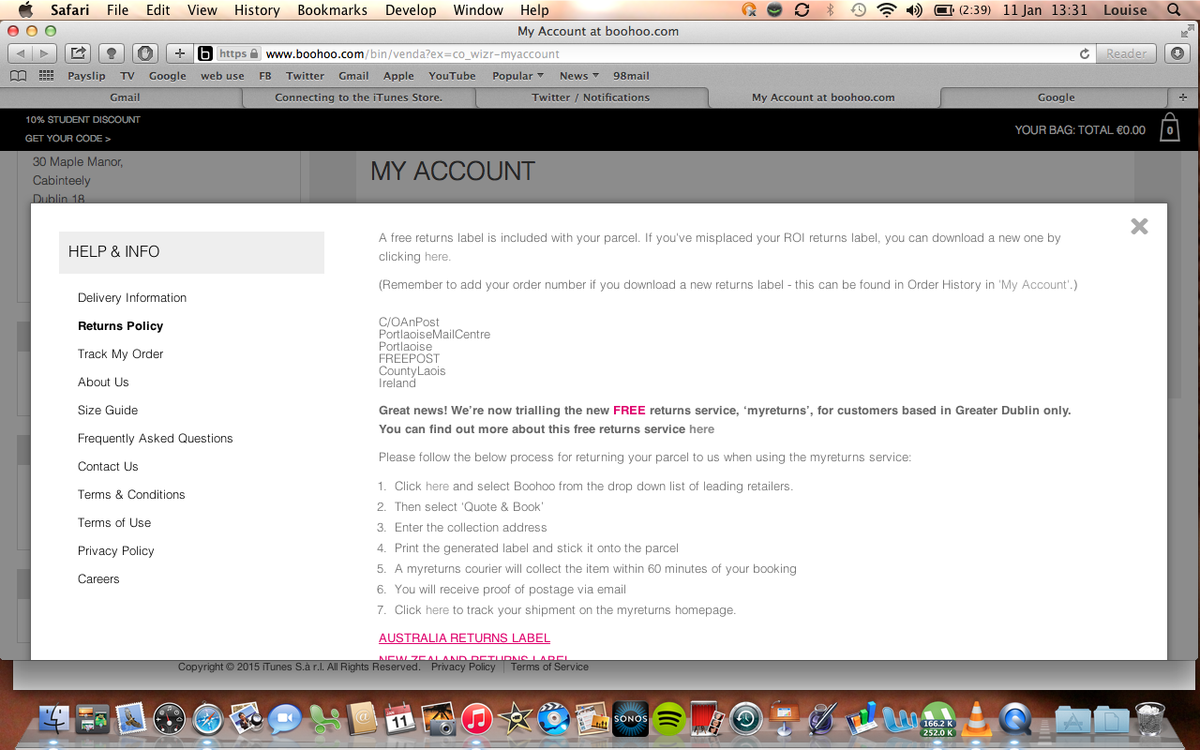
Task: Add a new Safari tab
Action: coord(1183,97)
